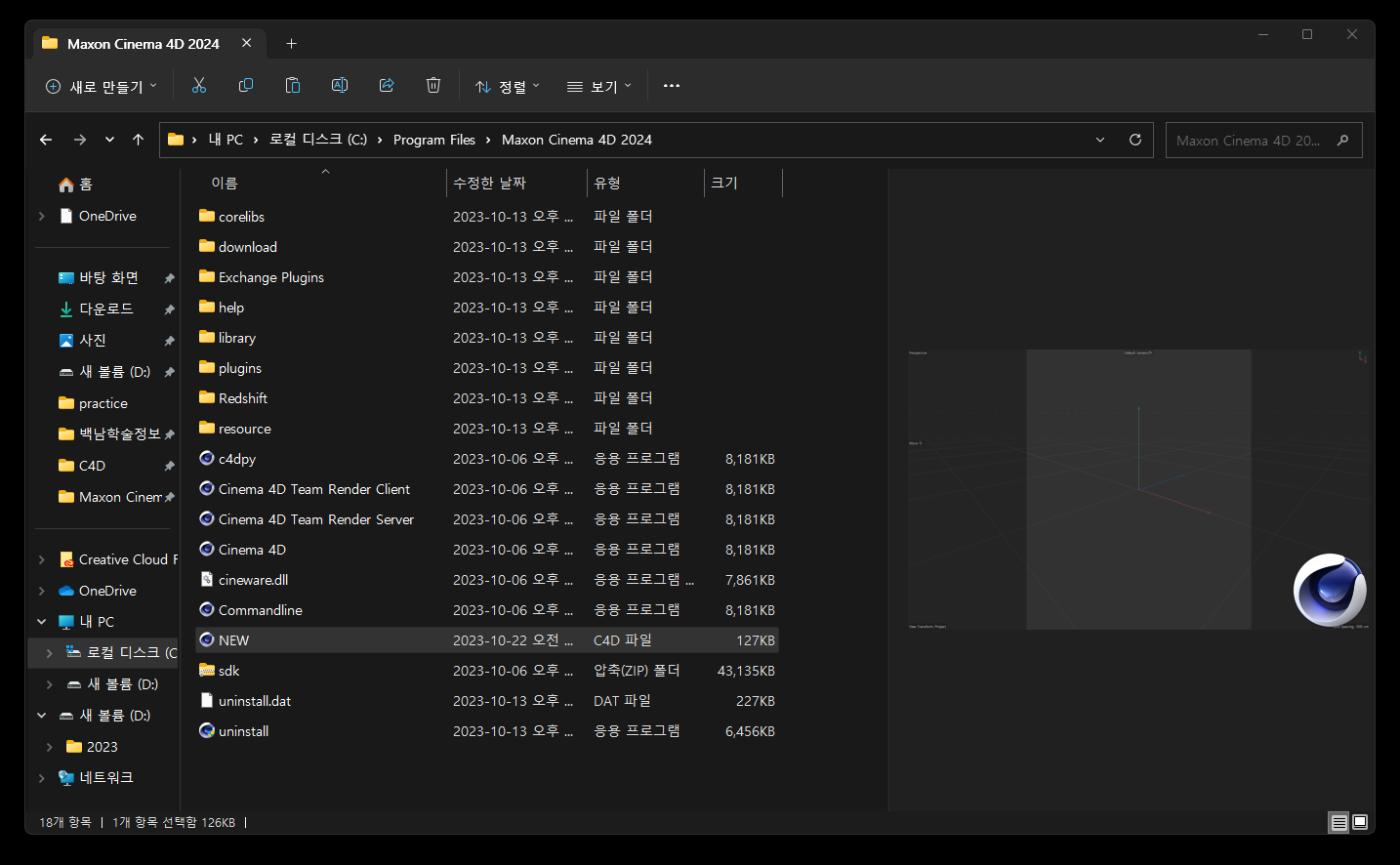Expand the 2023 folder node
Image resolution: width=1400 pixels, height=865 pixels.
(x=50, y=747)
